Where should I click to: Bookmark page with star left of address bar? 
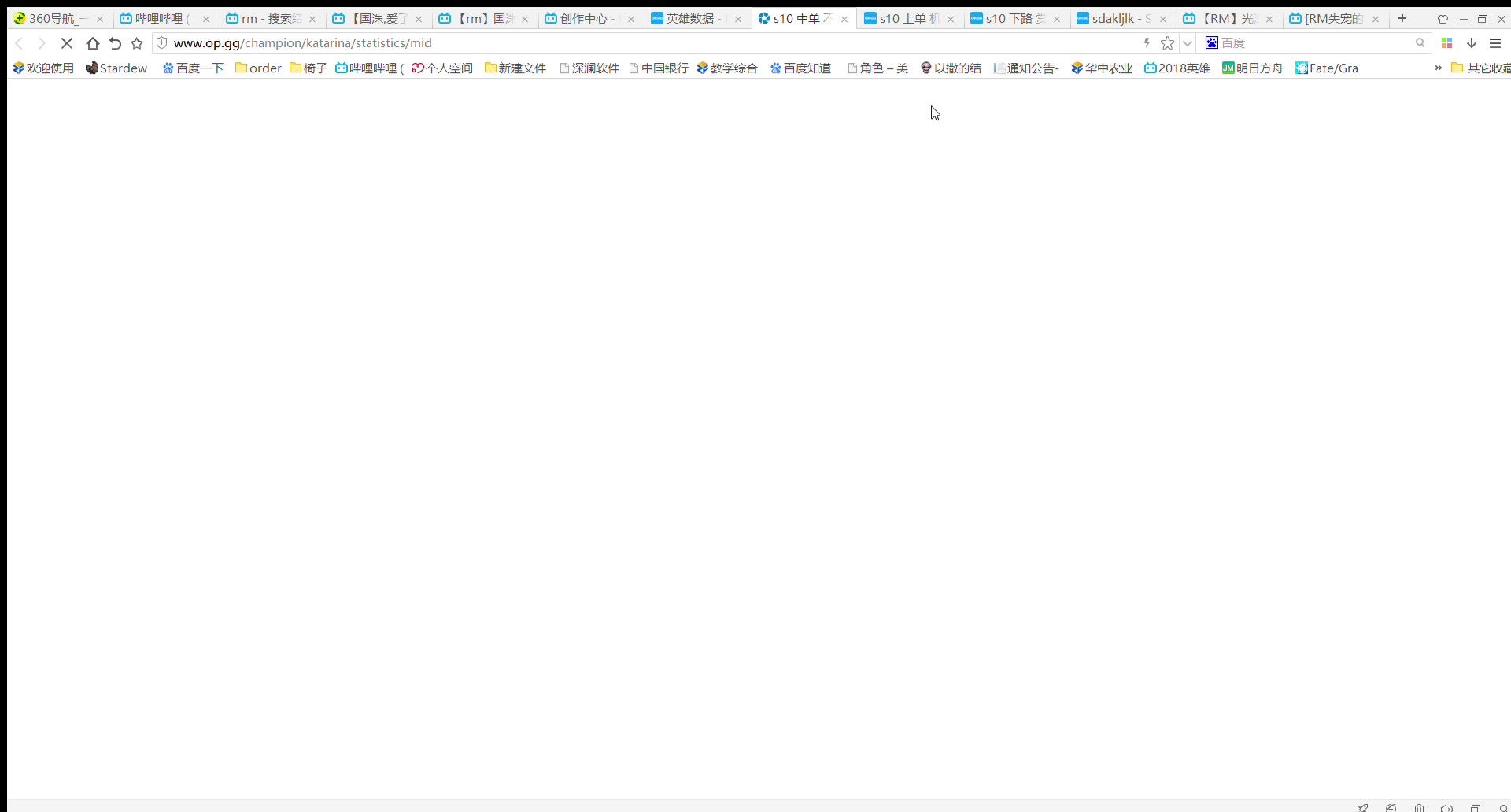137,43
